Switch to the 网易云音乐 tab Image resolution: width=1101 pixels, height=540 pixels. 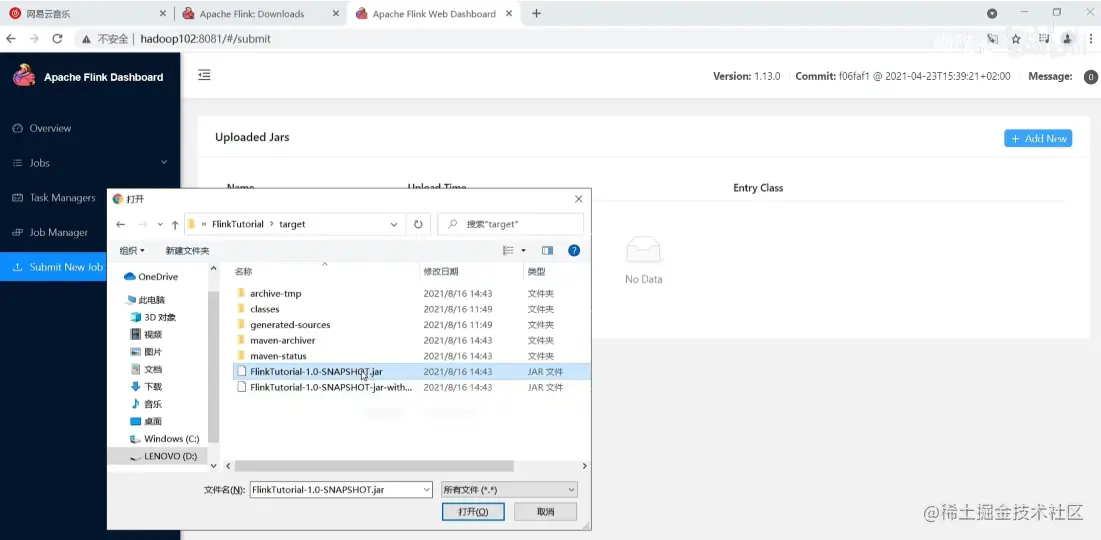point(86,13)
